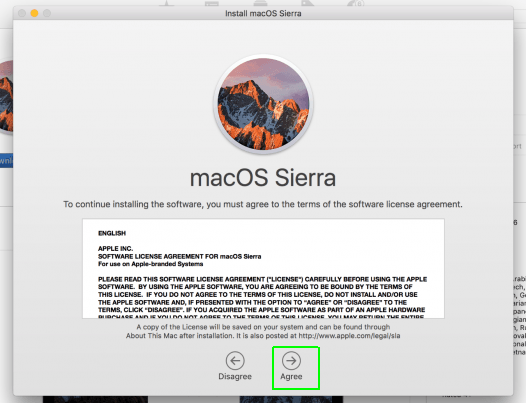Click the For use on Apple-branded Systems line

150,264
